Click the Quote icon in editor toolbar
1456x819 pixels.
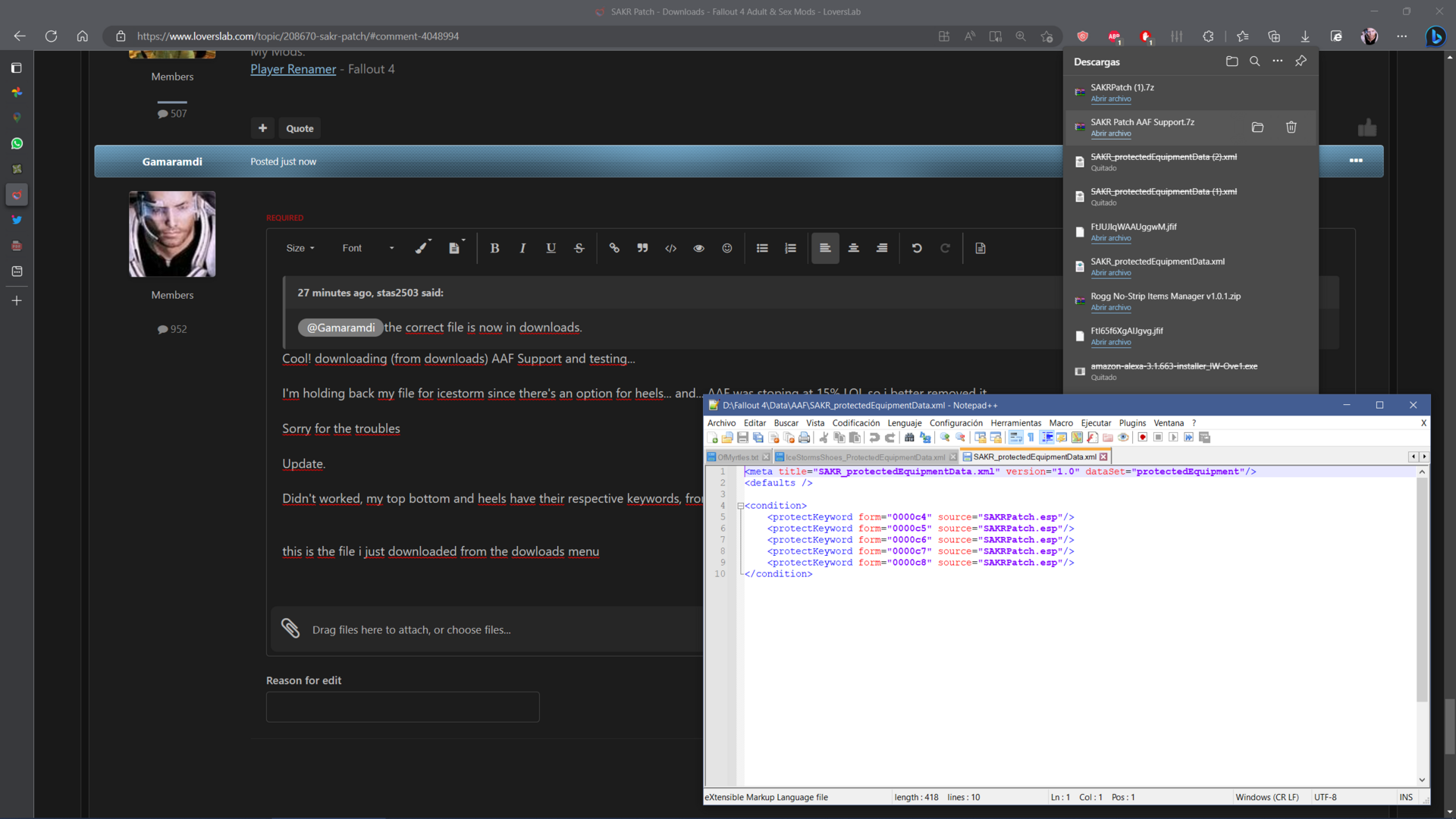(642, 248)
